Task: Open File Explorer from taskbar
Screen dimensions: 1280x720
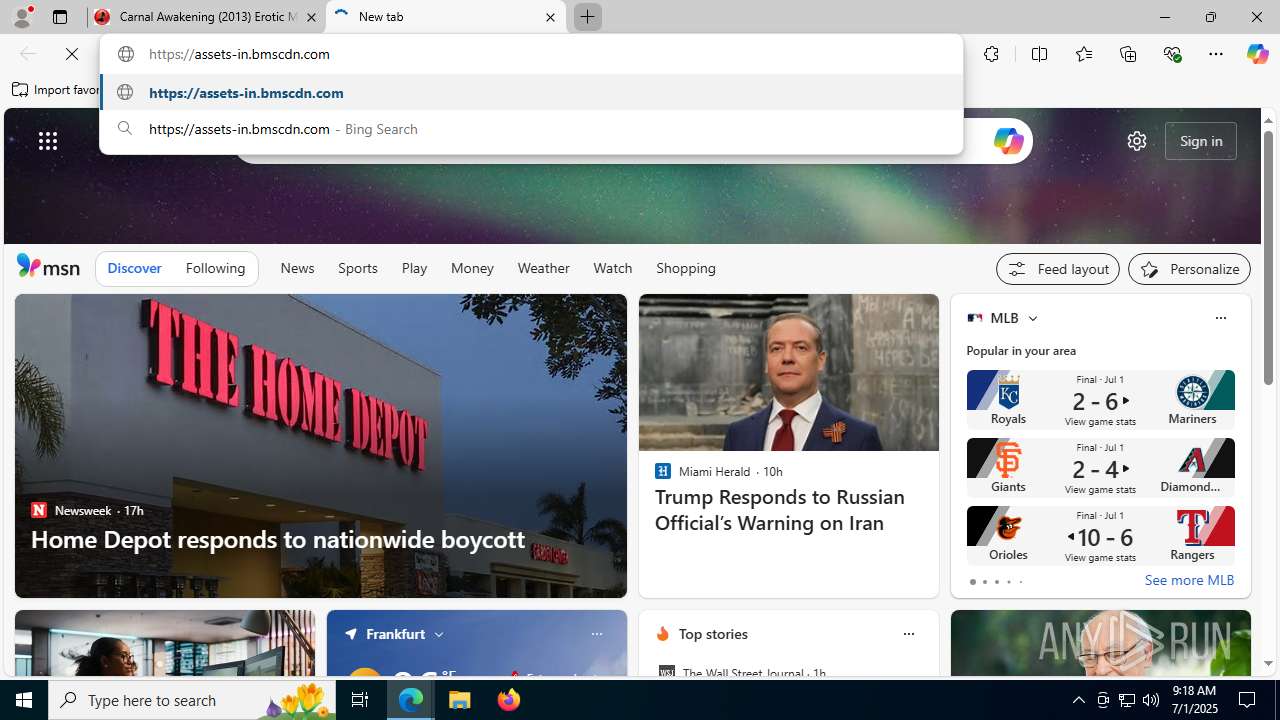Action: click(460, 700)
